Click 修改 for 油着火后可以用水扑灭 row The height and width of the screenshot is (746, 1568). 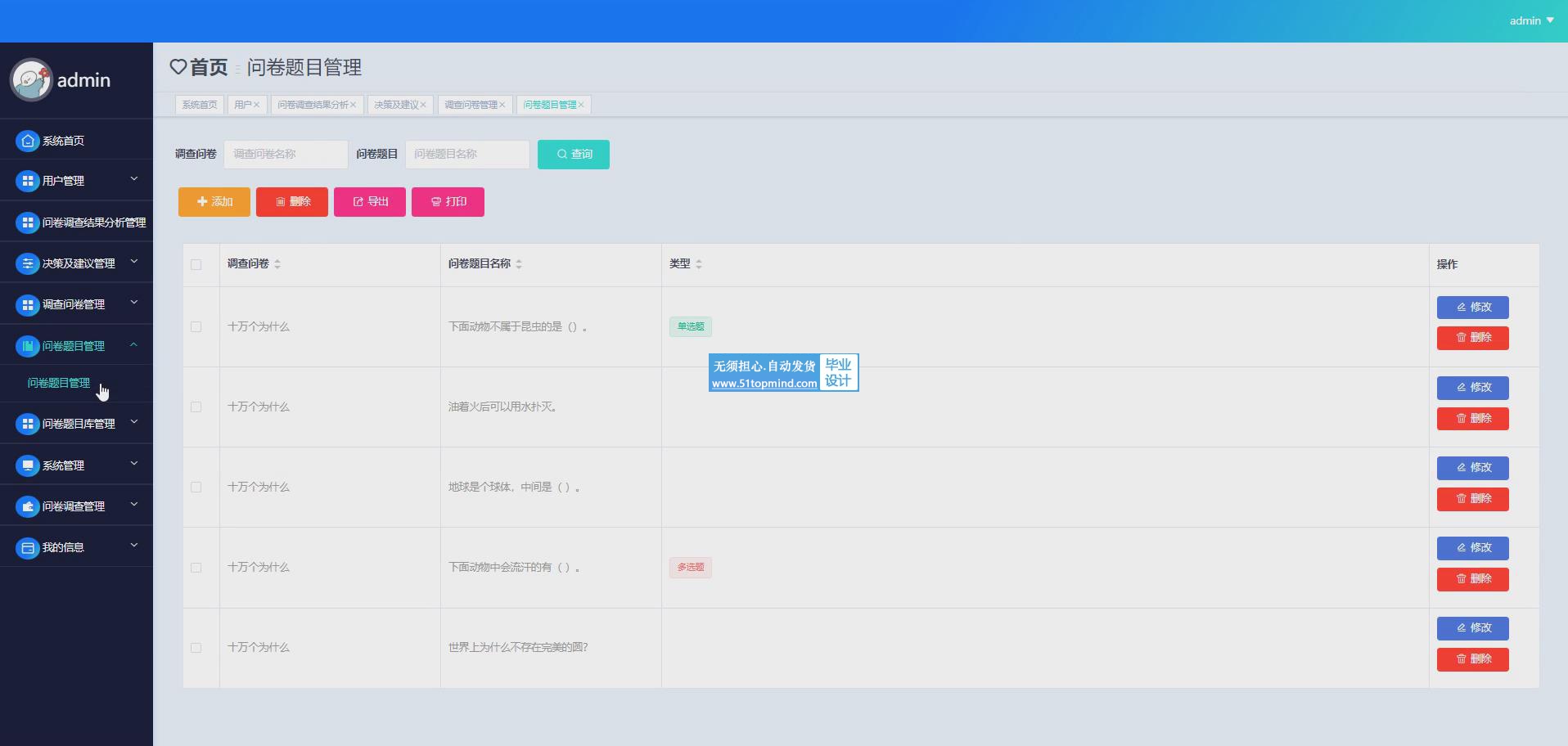tap(1472, 388)
